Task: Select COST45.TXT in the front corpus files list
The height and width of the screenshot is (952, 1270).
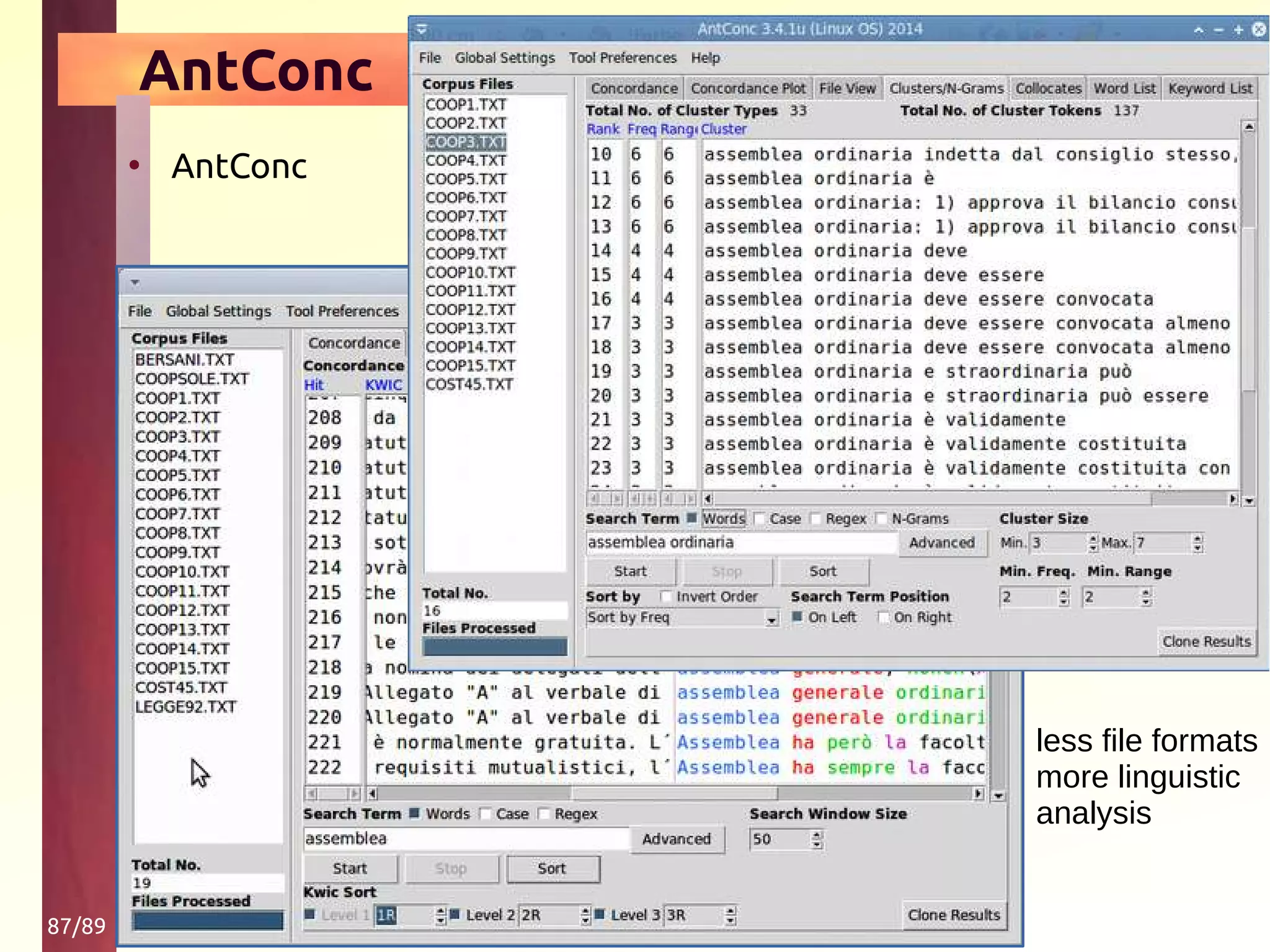Action: (469, 384)
